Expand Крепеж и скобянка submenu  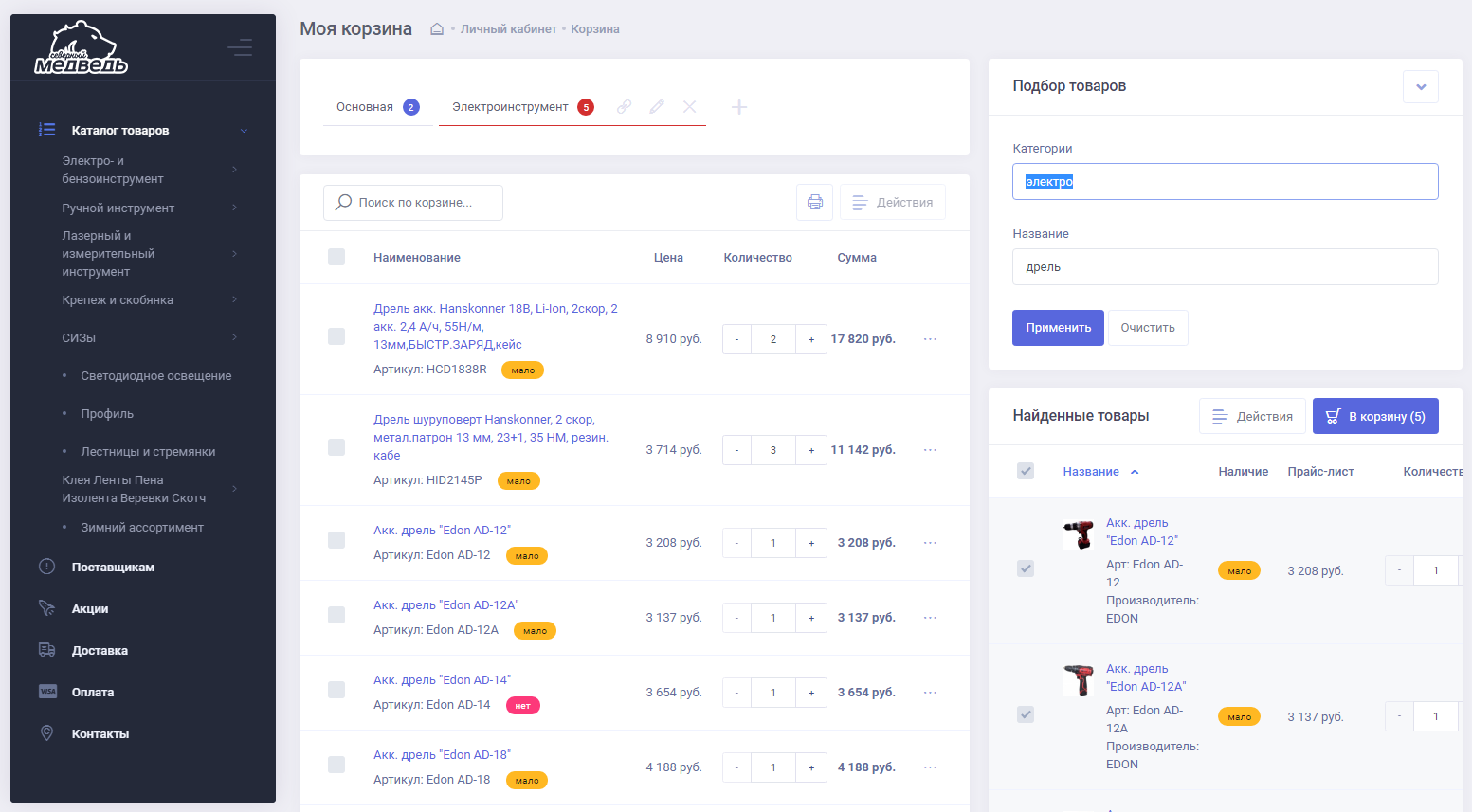pos(234,299)
